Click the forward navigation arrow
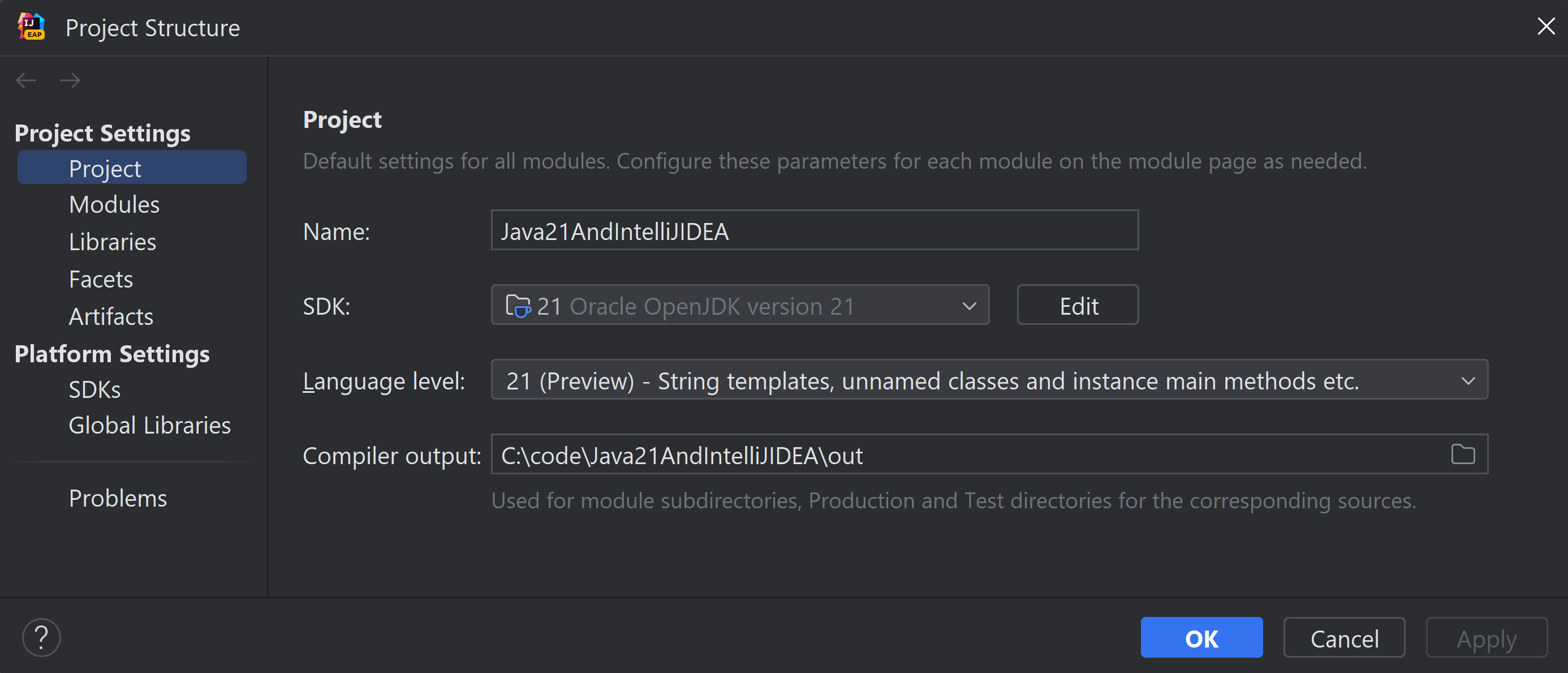The height and width of the screenshot is (673, 1568). 70,80
